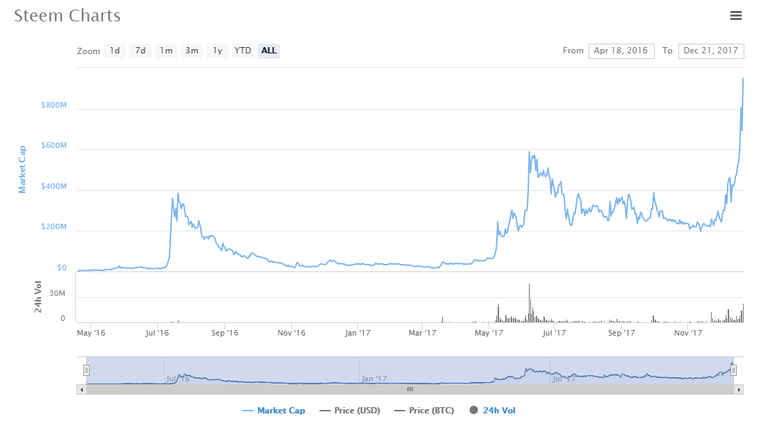Click the $600M axis label
This screenshot has height=423, width=768.
click(x=54, y=145)
